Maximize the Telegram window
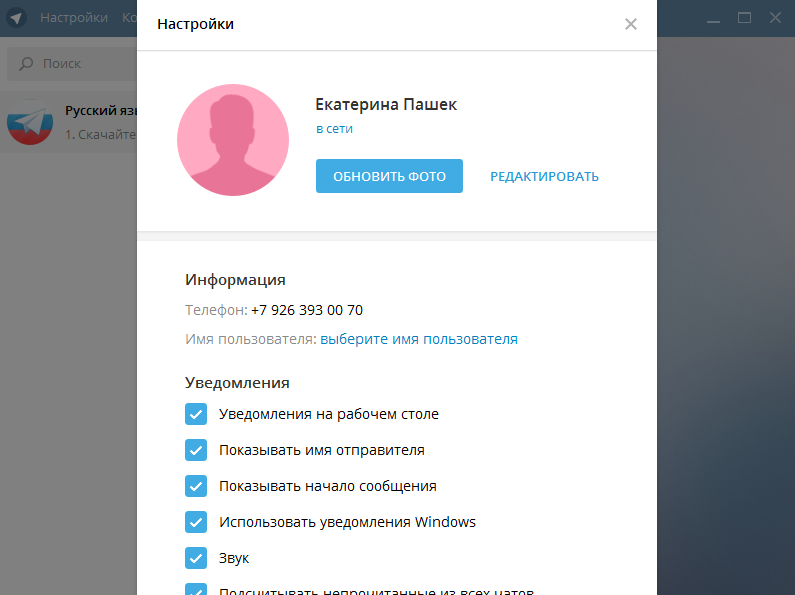This screenshot has width=795, height=595. pyautogui.click(x=744, y=18)
